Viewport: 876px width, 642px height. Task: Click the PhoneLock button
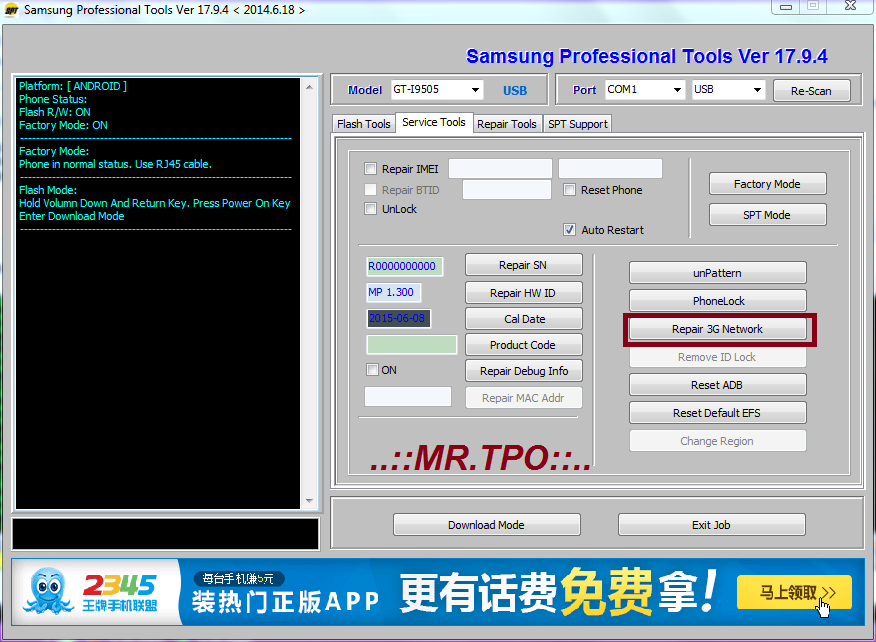coord(718,301)
